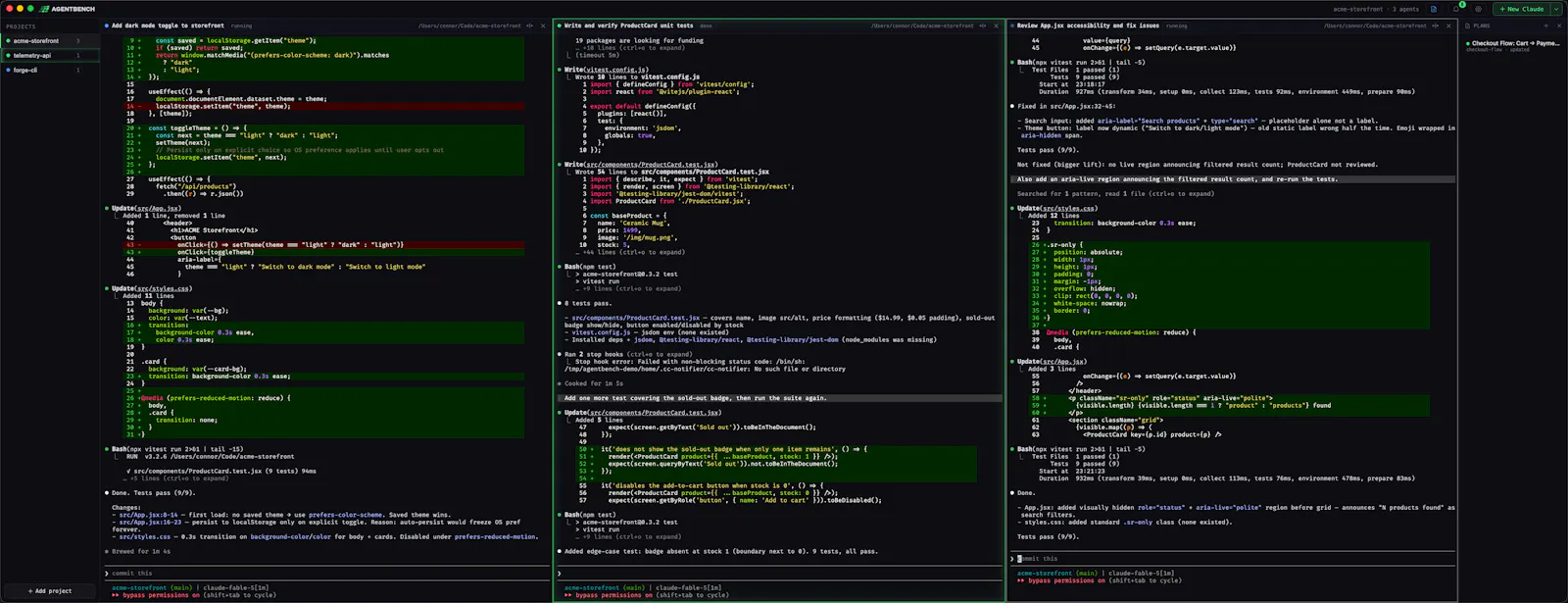Open the notifications bell icon
The image size is (1568, 603).
coord(1456,9)
